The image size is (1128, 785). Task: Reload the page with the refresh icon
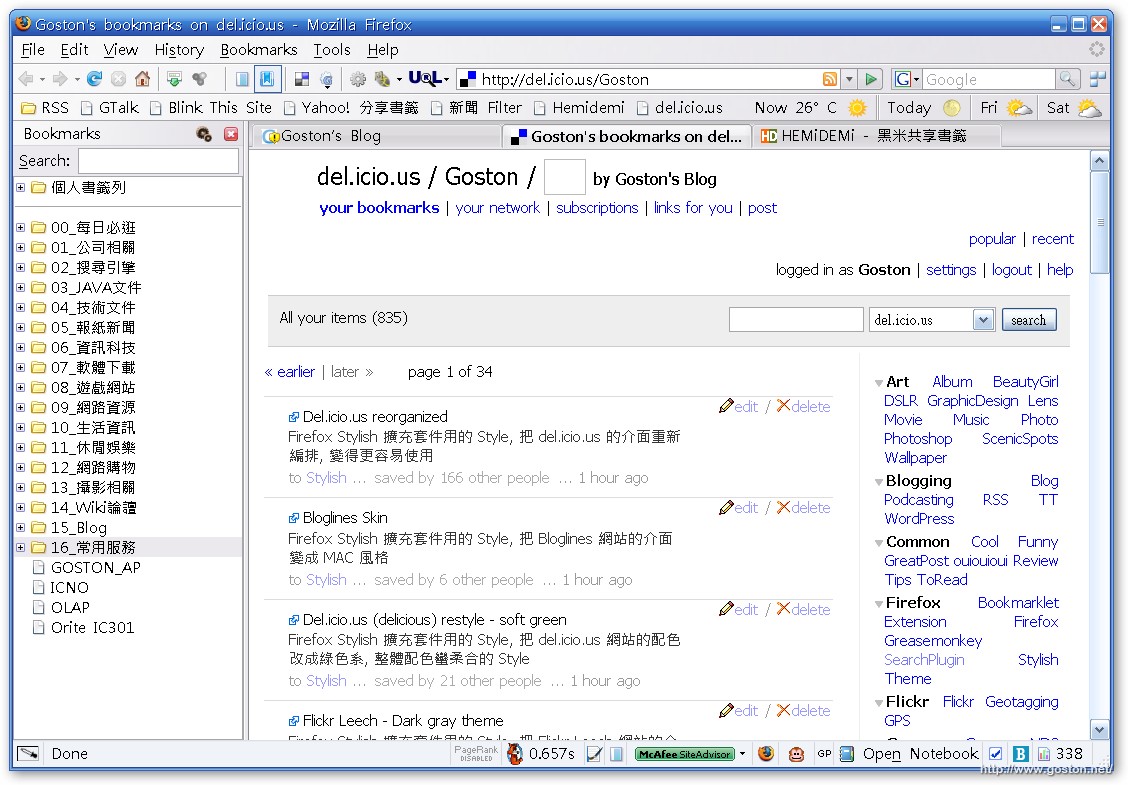tap(94, 79)
